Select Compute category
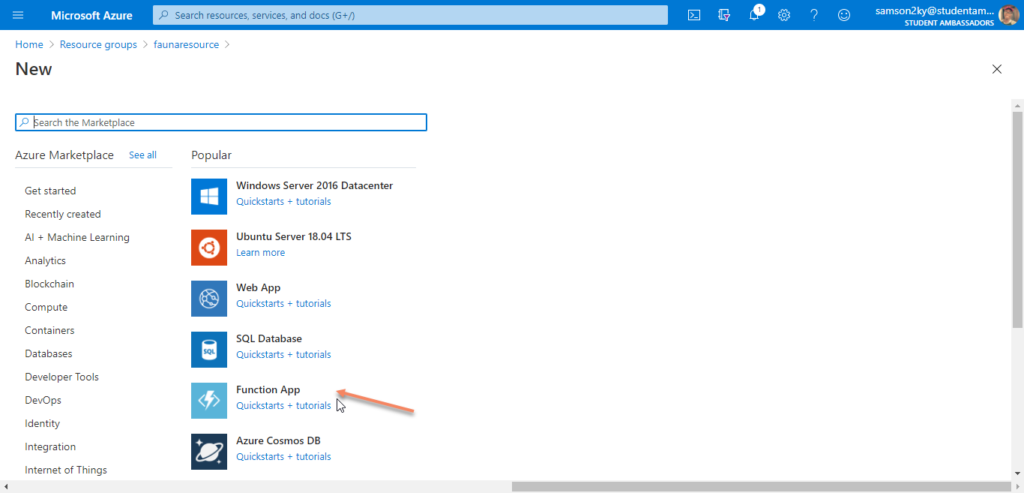1024x493 pixels. pyautogui.click(x=46, y=307)
